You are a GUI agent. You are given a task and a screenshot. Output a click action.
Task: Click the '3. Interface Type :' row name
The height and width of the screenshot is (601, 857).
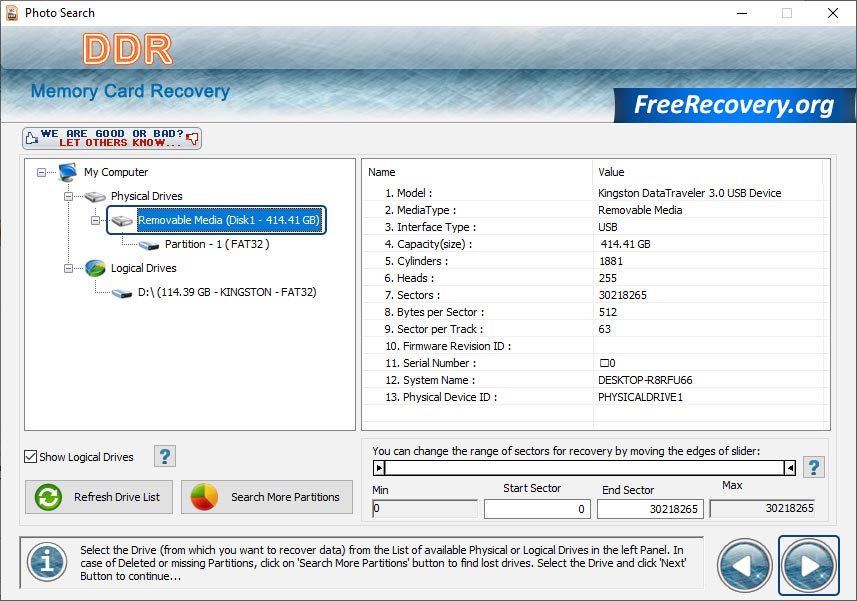click(430, 227)
